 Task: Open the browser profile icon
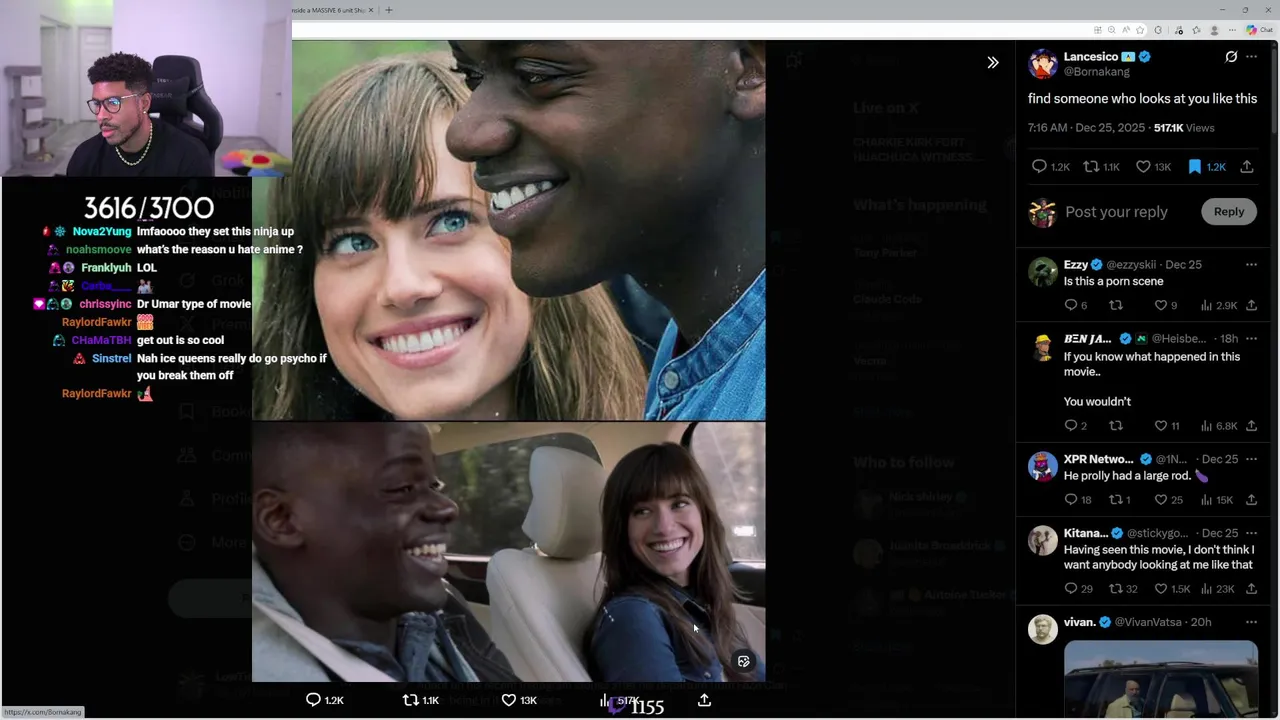[x=1215, y=30]
